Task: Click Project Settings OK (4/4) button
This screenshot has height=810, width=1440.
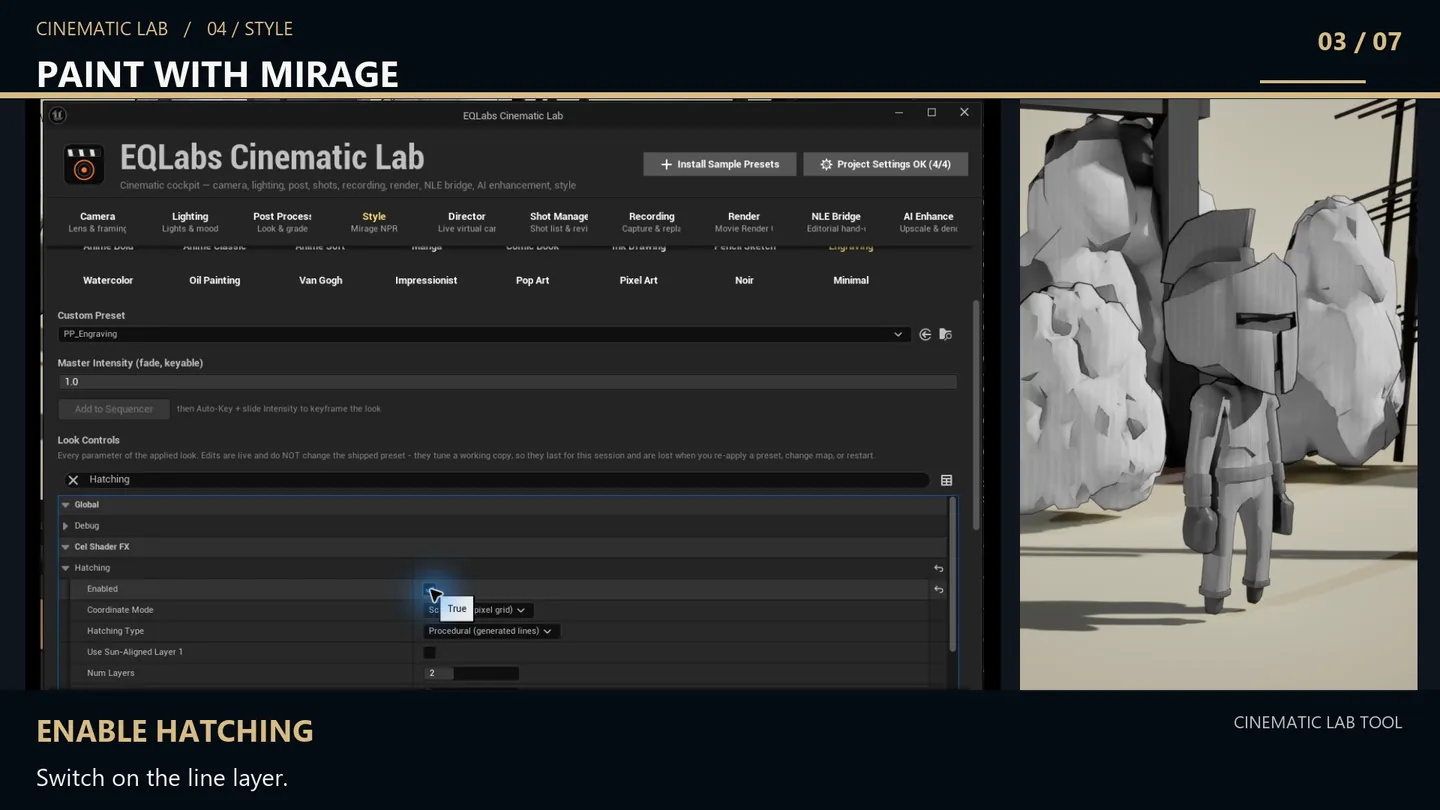Action: click(x=885, y=164)
